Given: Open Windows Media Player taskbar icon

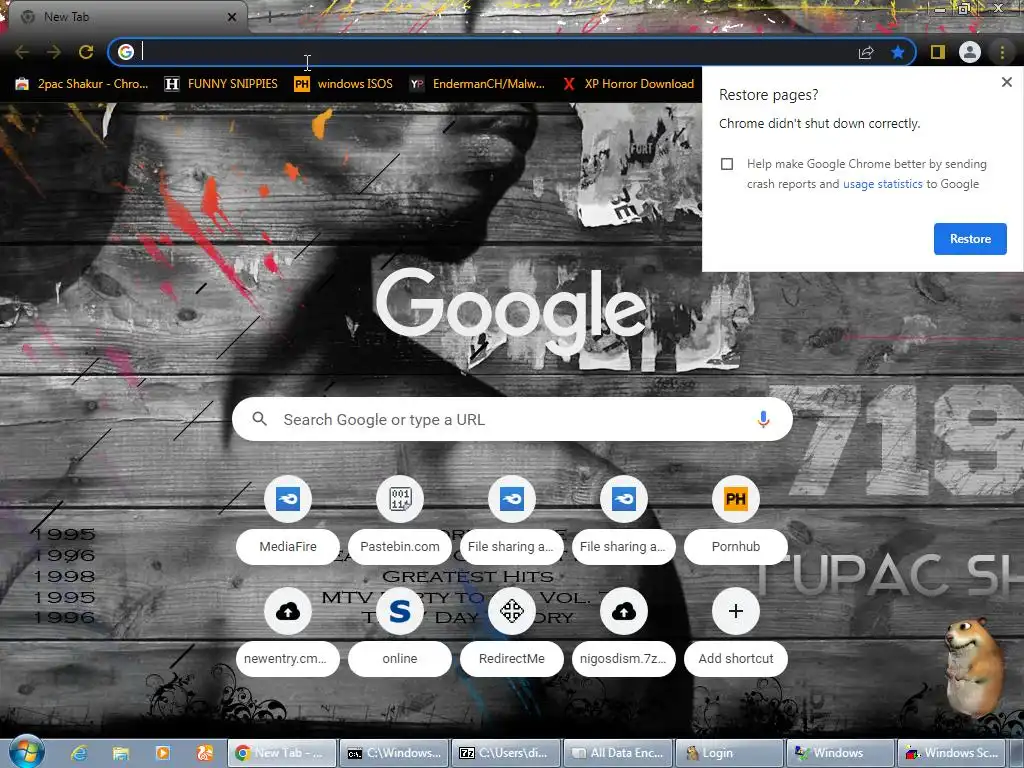Looking at the screenshot, I should point(163,753).
